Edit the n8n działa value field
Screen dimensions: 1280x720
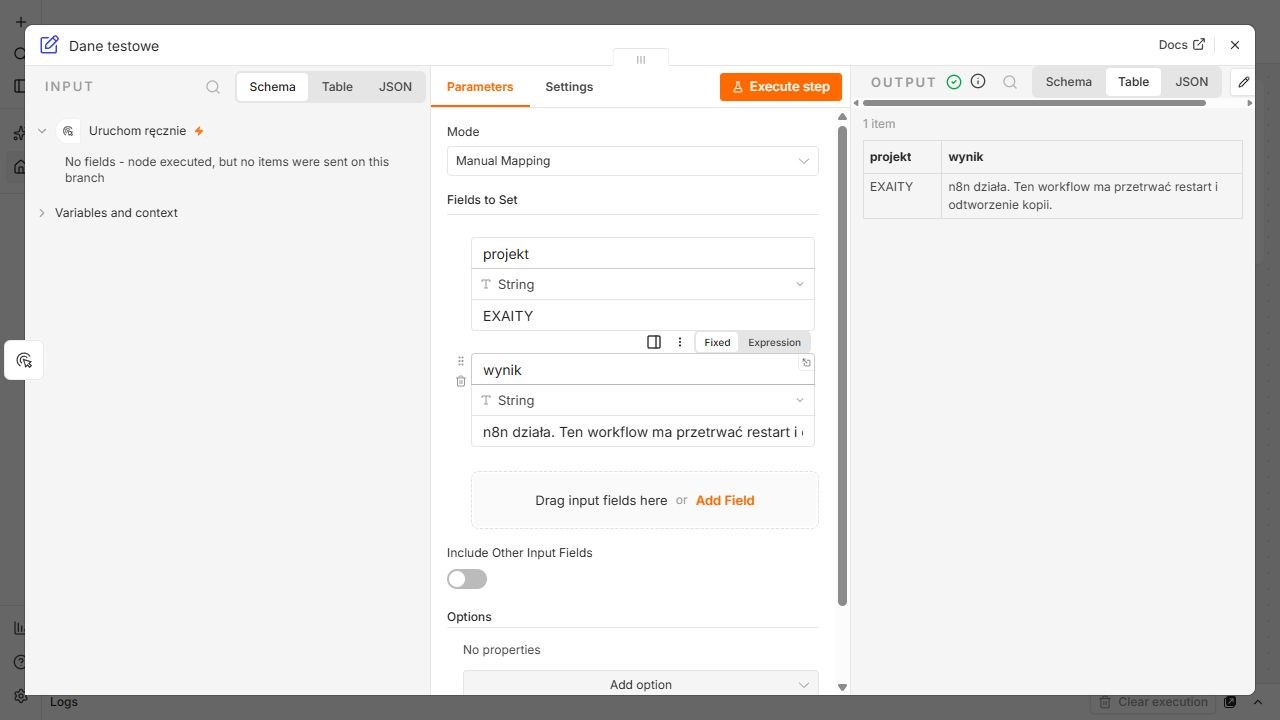(x=642, y=432)
